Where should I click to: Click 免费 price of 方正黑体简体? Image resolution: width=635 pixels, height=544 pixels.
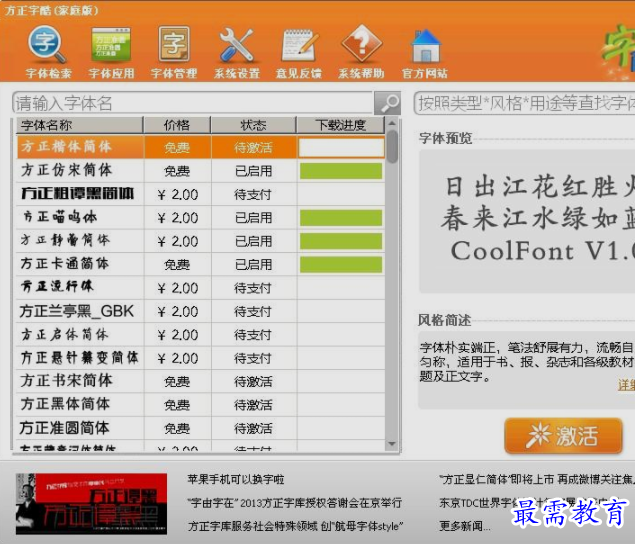coord(177,405)
